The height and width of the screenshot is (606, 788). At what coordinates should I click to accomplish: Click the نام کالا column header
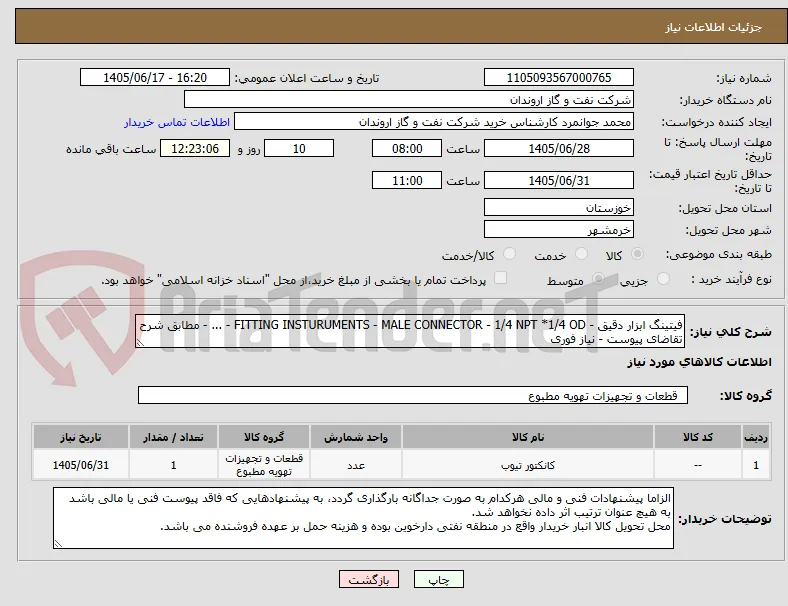(528, 437)
